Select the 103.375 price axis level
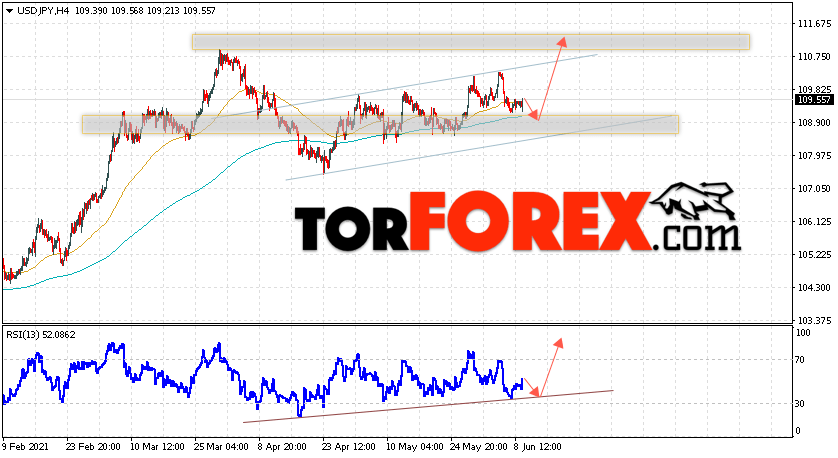 click(814, 321)
